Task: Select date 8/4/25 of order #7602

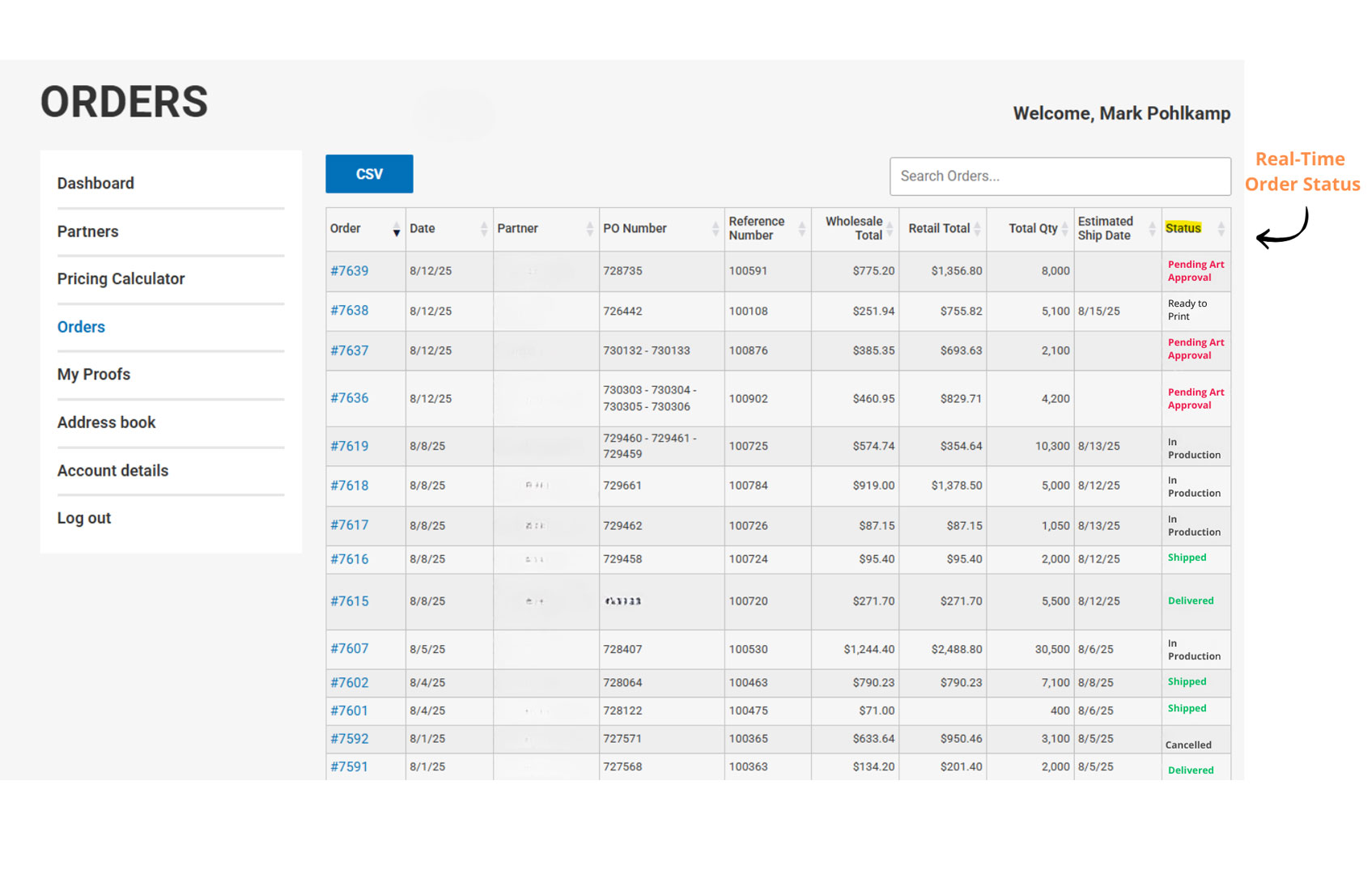Action: (x=427, y=683)
